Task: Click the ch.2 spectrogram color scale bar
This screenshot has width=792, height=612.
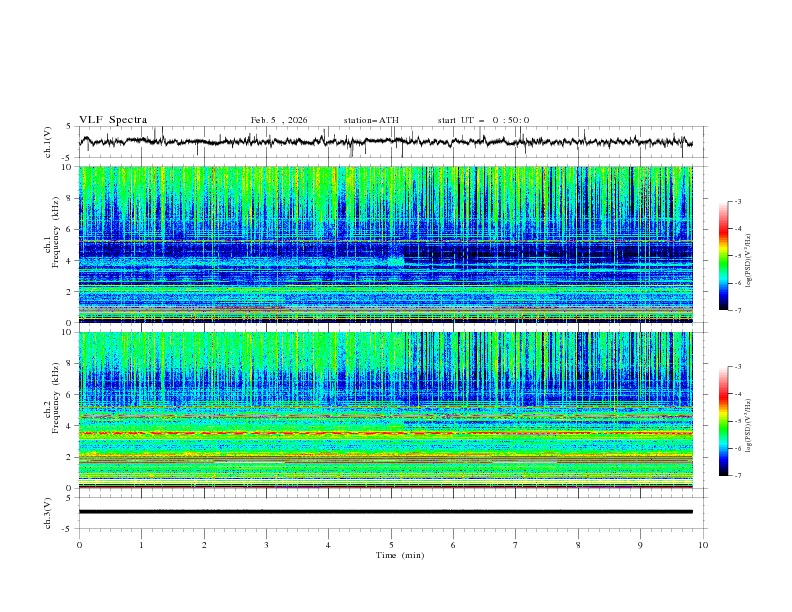Action: [724, 421]
